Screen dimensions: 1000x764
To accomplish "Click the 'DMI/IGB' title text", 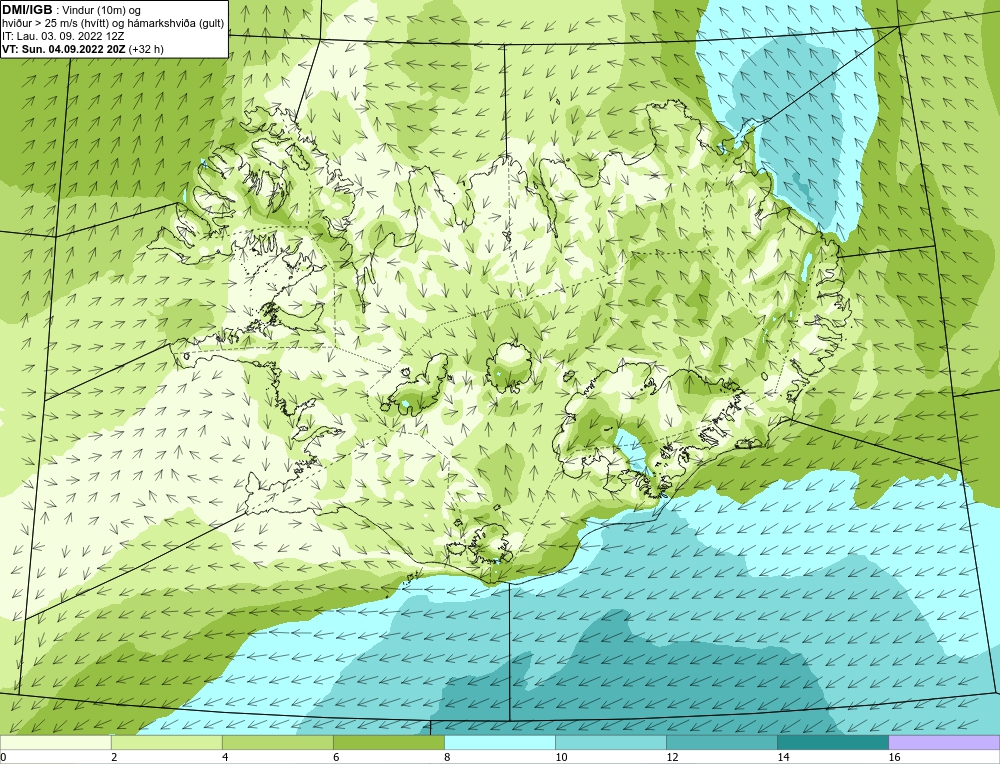I will click(x=27, y=10).
